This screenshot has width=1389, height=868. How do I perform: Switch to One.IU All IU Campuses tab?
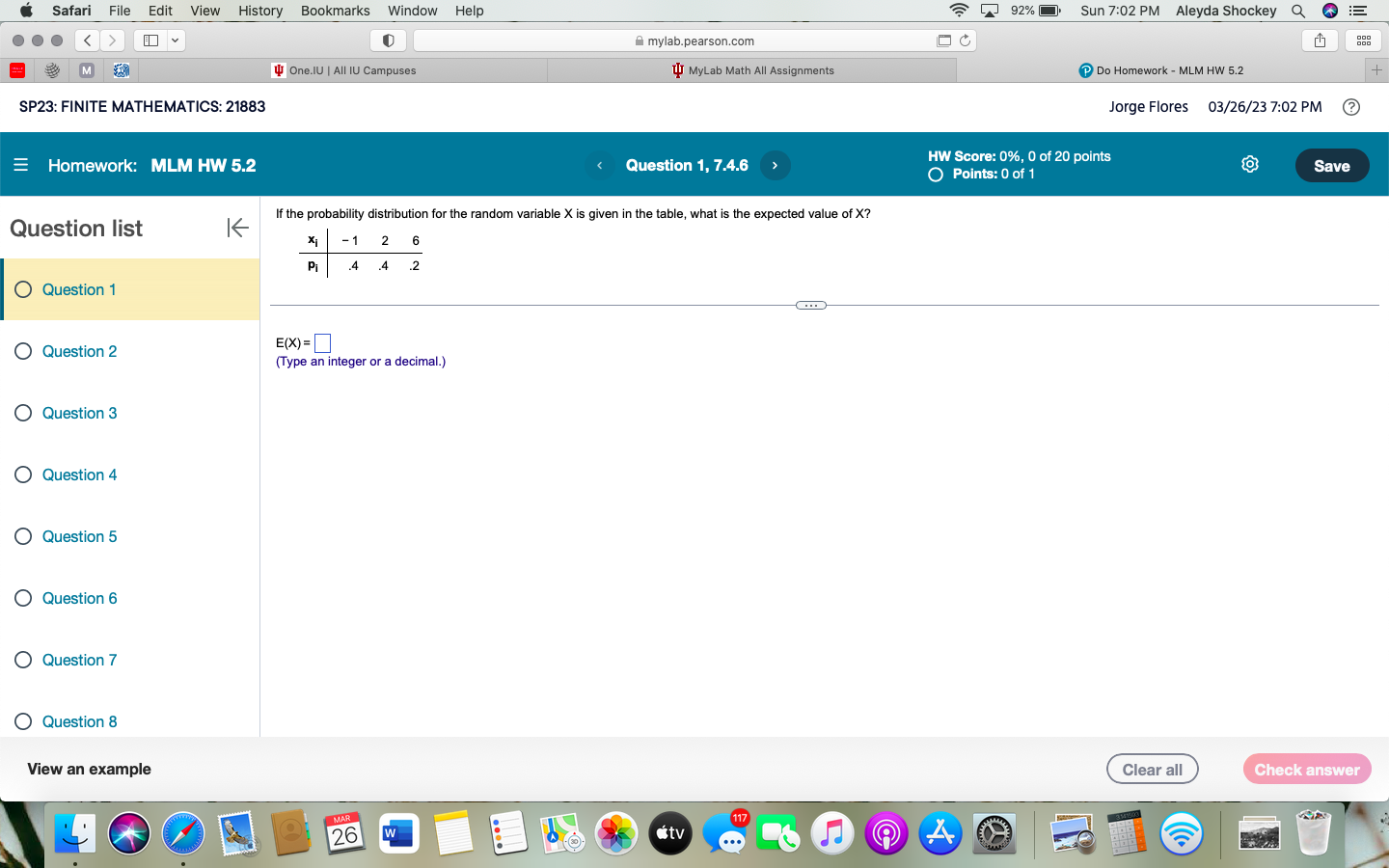(x=344, y=70)
